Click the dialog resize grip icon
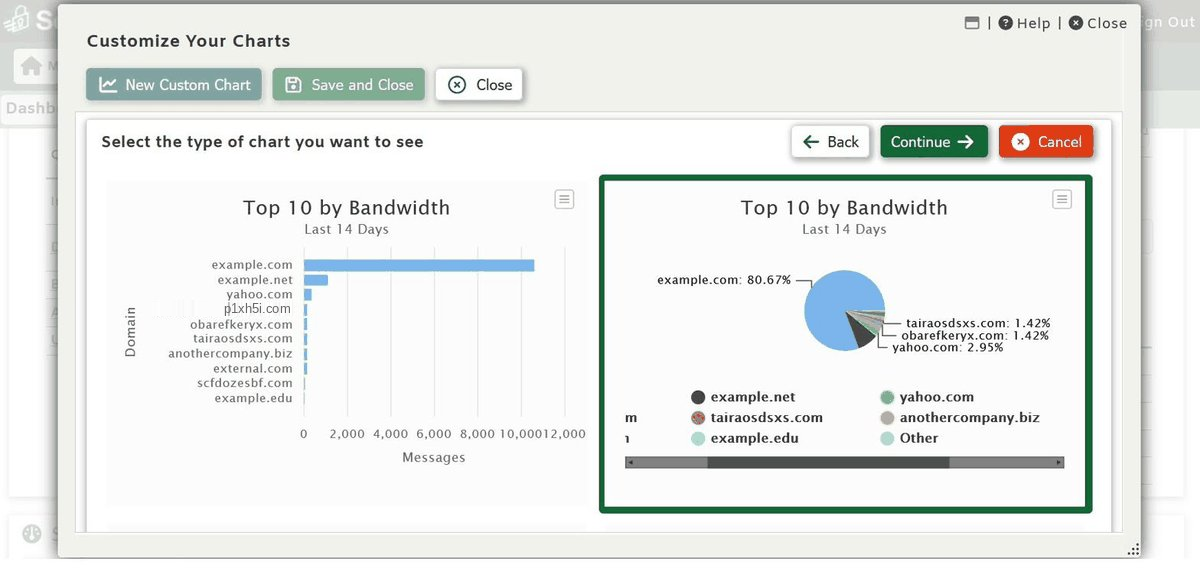 [1133, 549]
